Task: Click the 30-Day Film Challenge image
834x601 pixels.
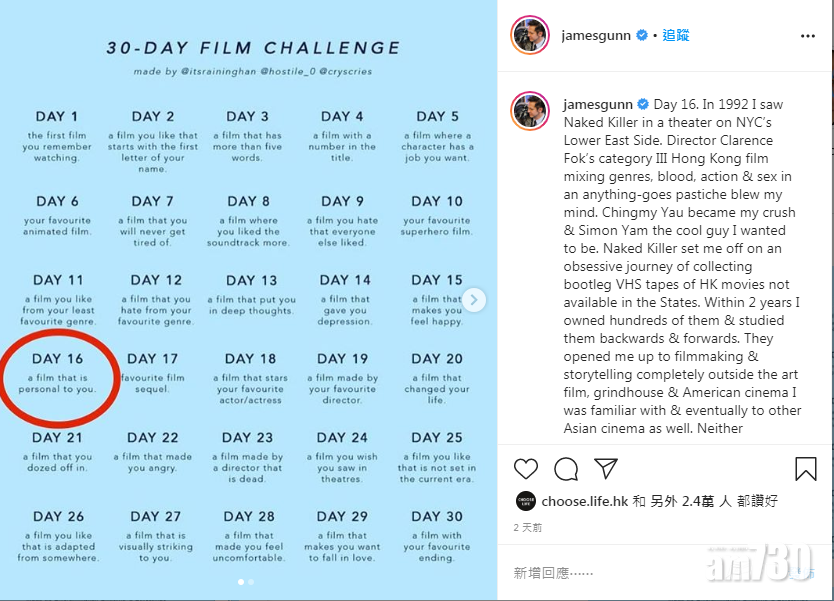Action: (250, 300)
